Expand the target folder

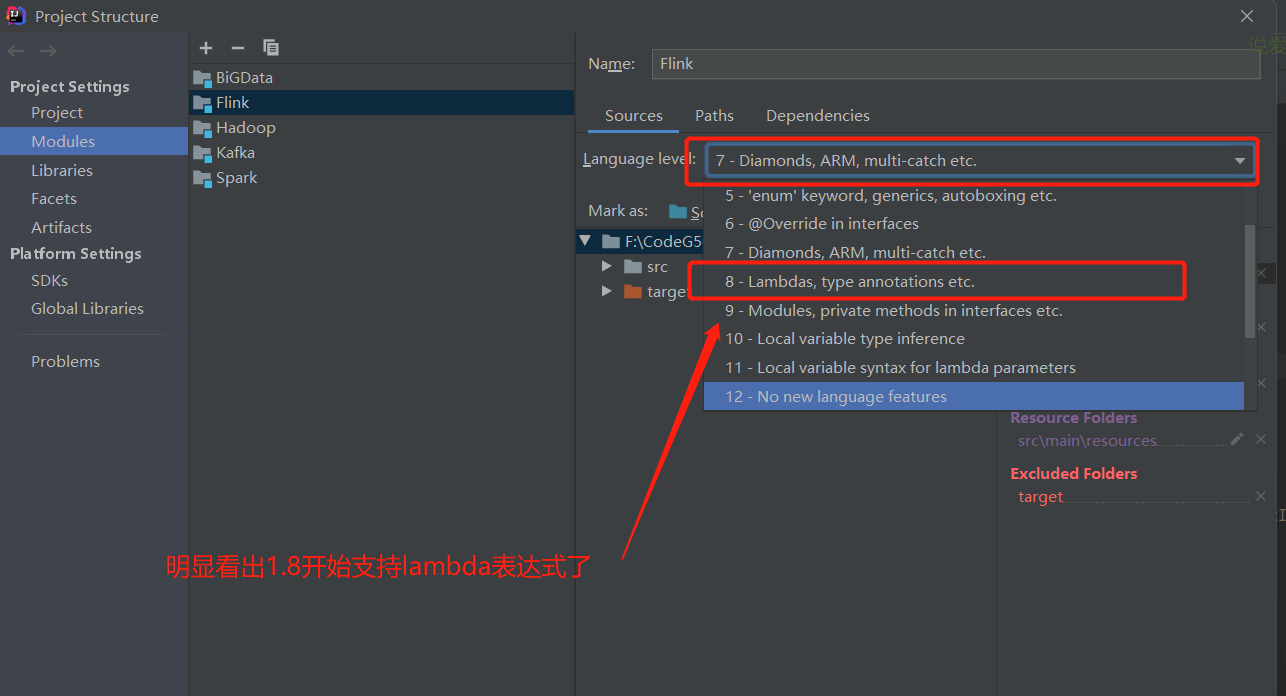tap(607, 291)
